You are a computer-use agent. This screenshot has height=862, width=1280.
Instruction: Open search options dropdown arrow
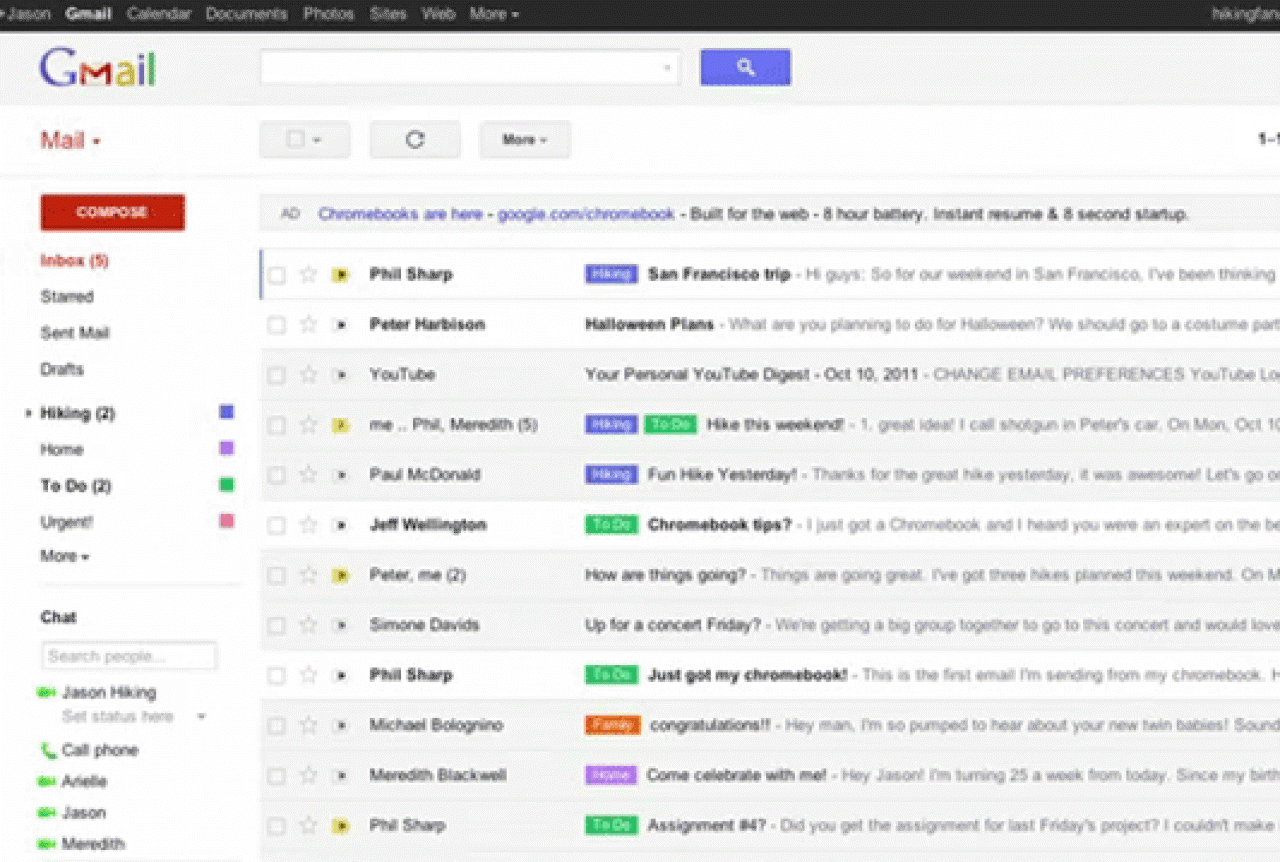667,68
